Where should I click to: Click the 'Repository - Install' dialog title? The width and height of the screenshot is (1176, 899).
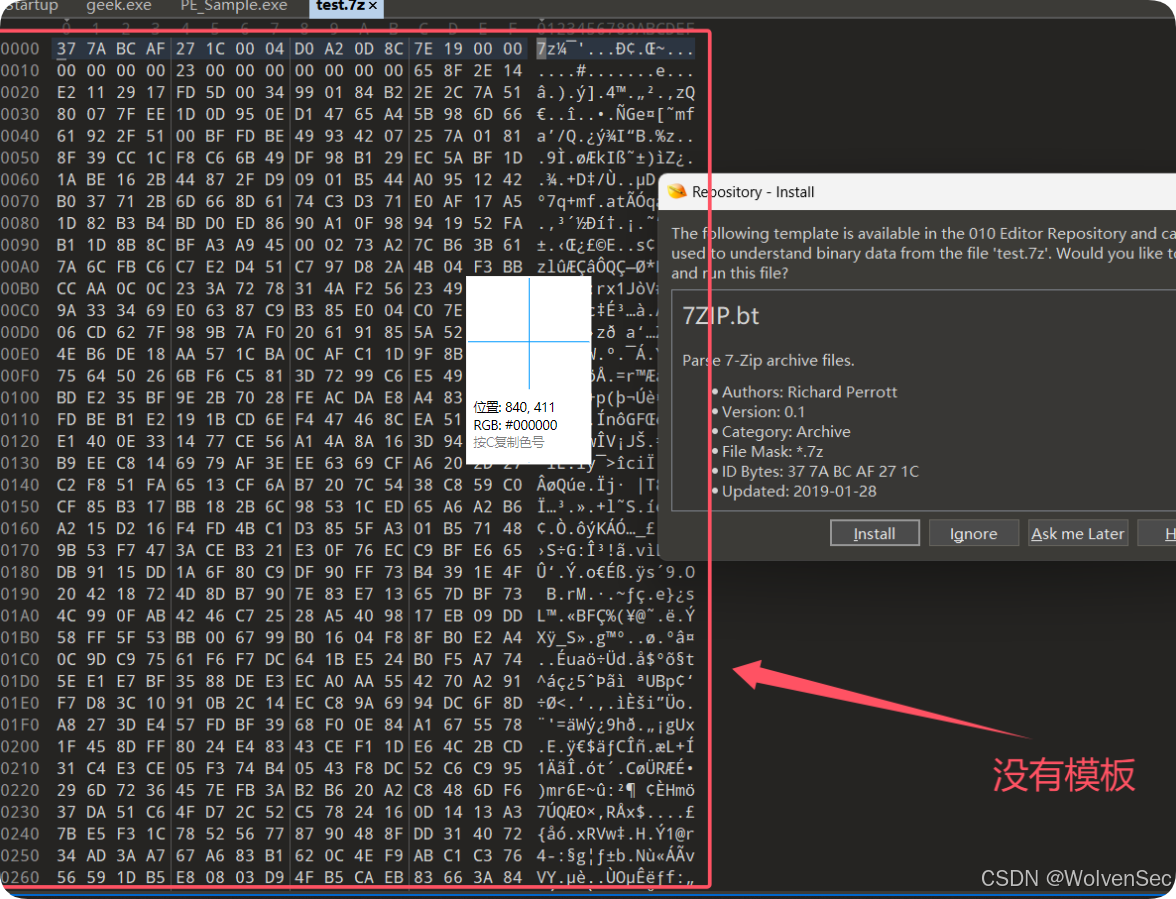coord(753,192)
